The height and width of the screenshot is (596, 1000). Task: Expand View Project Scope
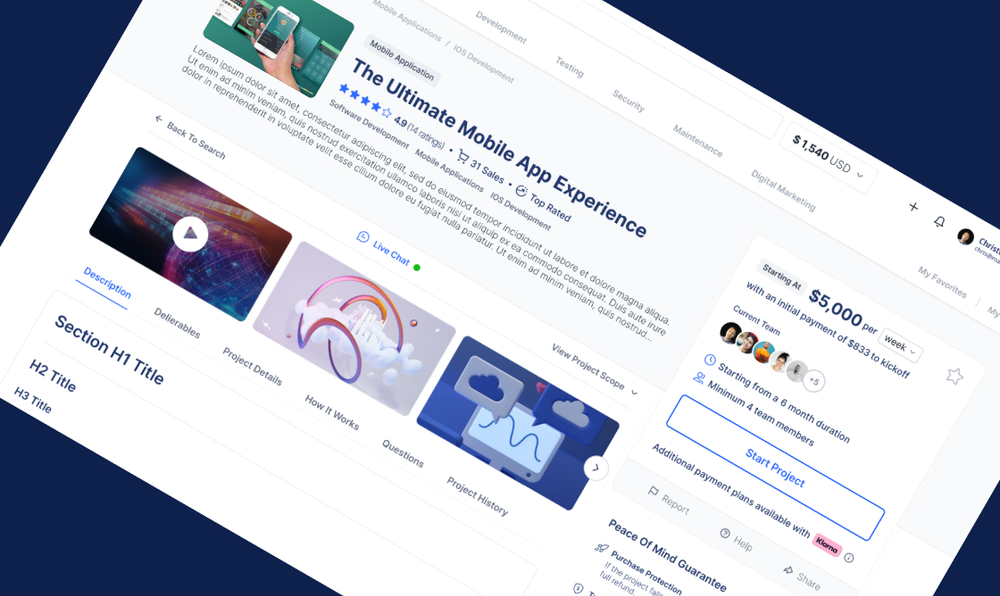[594, 370]
